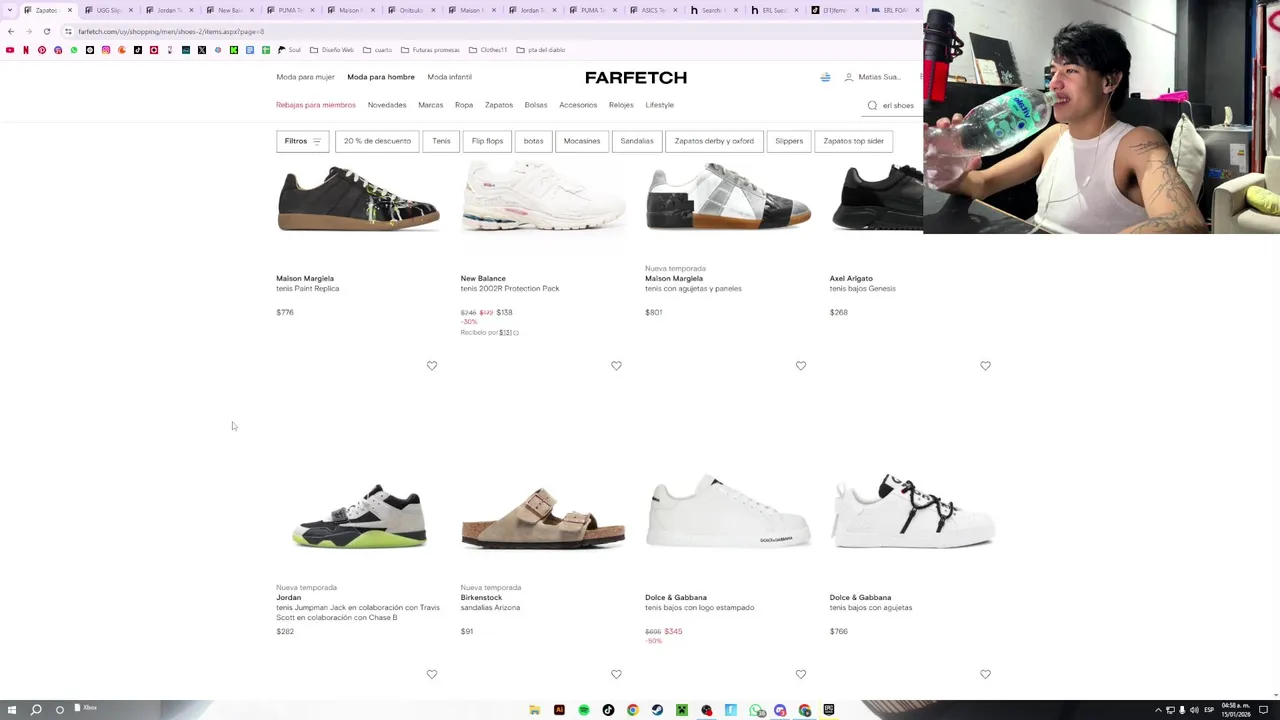The width and height of the screenshot is (1280, 720).
Task: Favorite the Birkenstock Arizona sandals with the heart
Action: 616,366
